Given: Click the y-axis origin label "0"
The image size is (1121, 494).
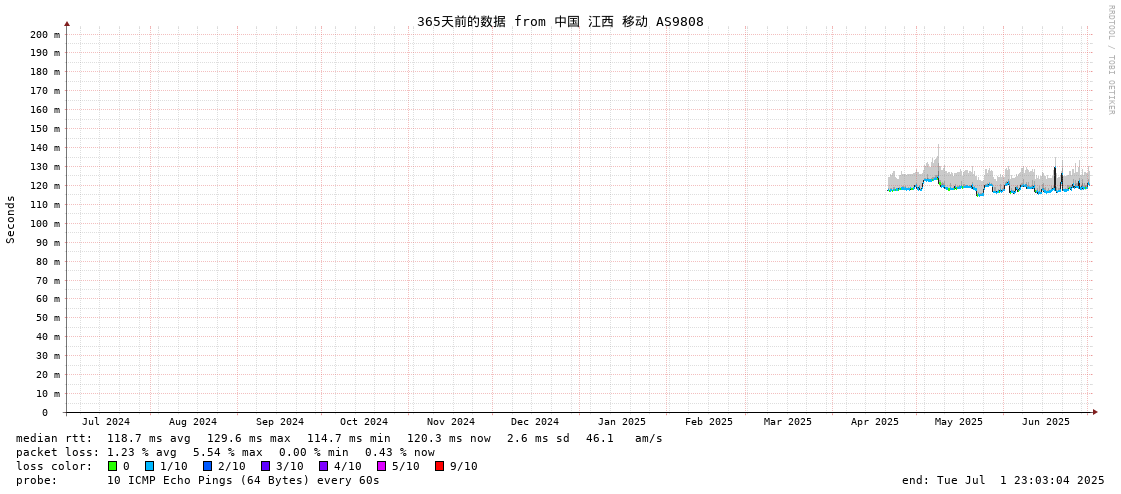Looking at the screenshot, I should [x=44, y=413].
